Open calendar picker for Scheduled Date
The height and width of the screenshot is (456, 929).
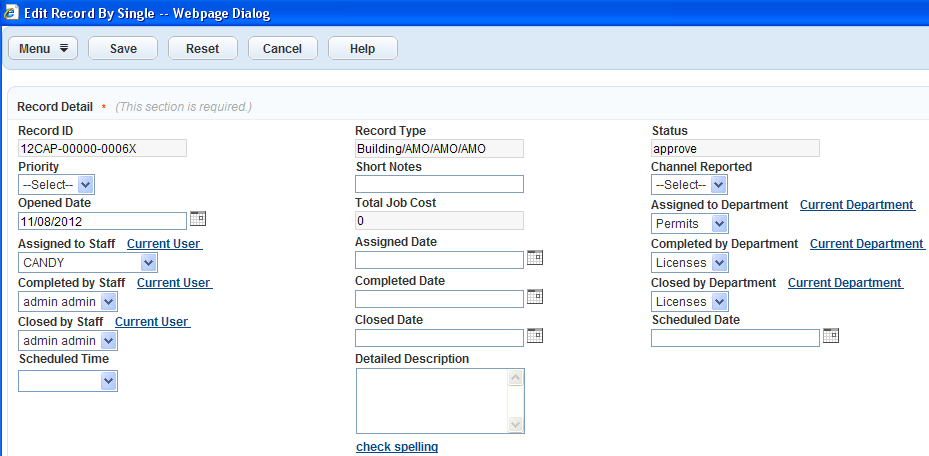coord(830,336)
